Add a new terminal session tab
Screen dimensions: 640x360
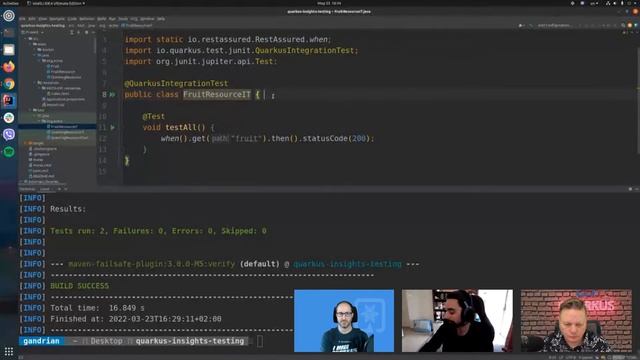pyautogui.click(x=59, y=189)
